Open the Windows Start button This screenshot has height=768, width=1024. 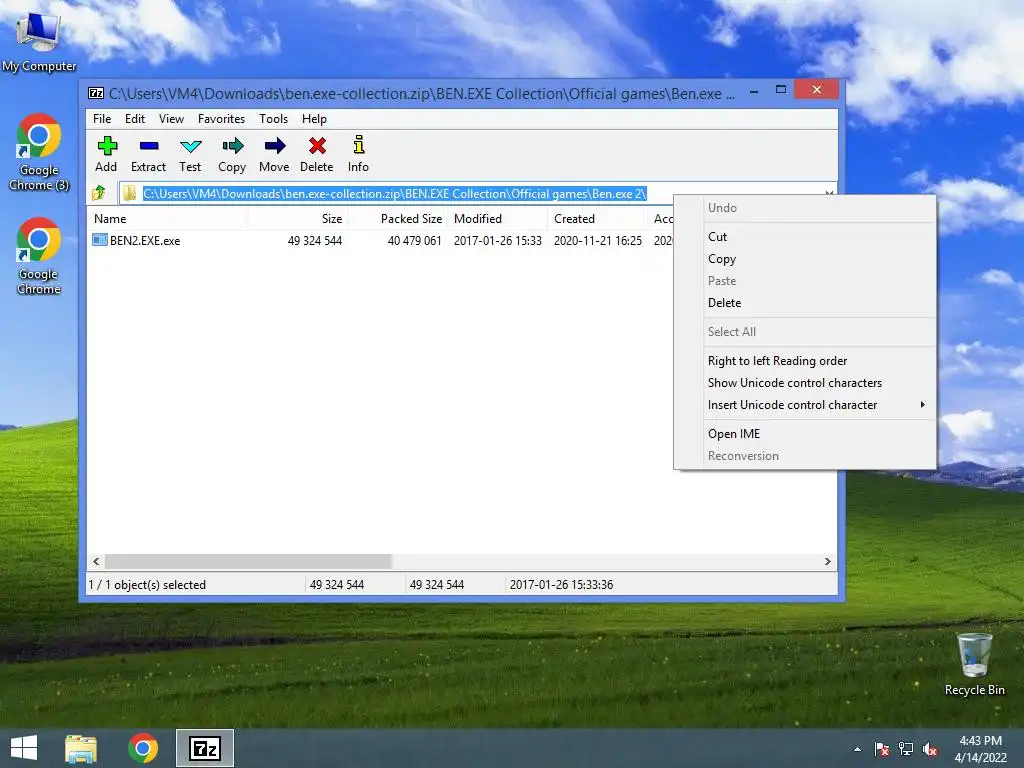tap(24, 748)
